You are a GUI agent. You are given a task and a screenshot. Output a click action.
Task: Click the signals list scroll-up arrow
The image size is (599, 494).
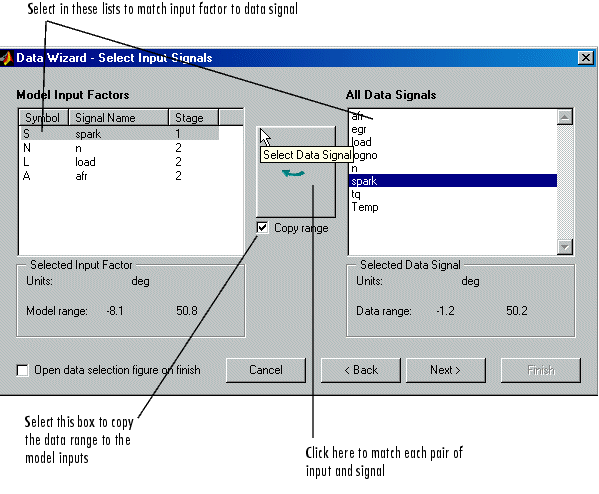coord(565,117)
